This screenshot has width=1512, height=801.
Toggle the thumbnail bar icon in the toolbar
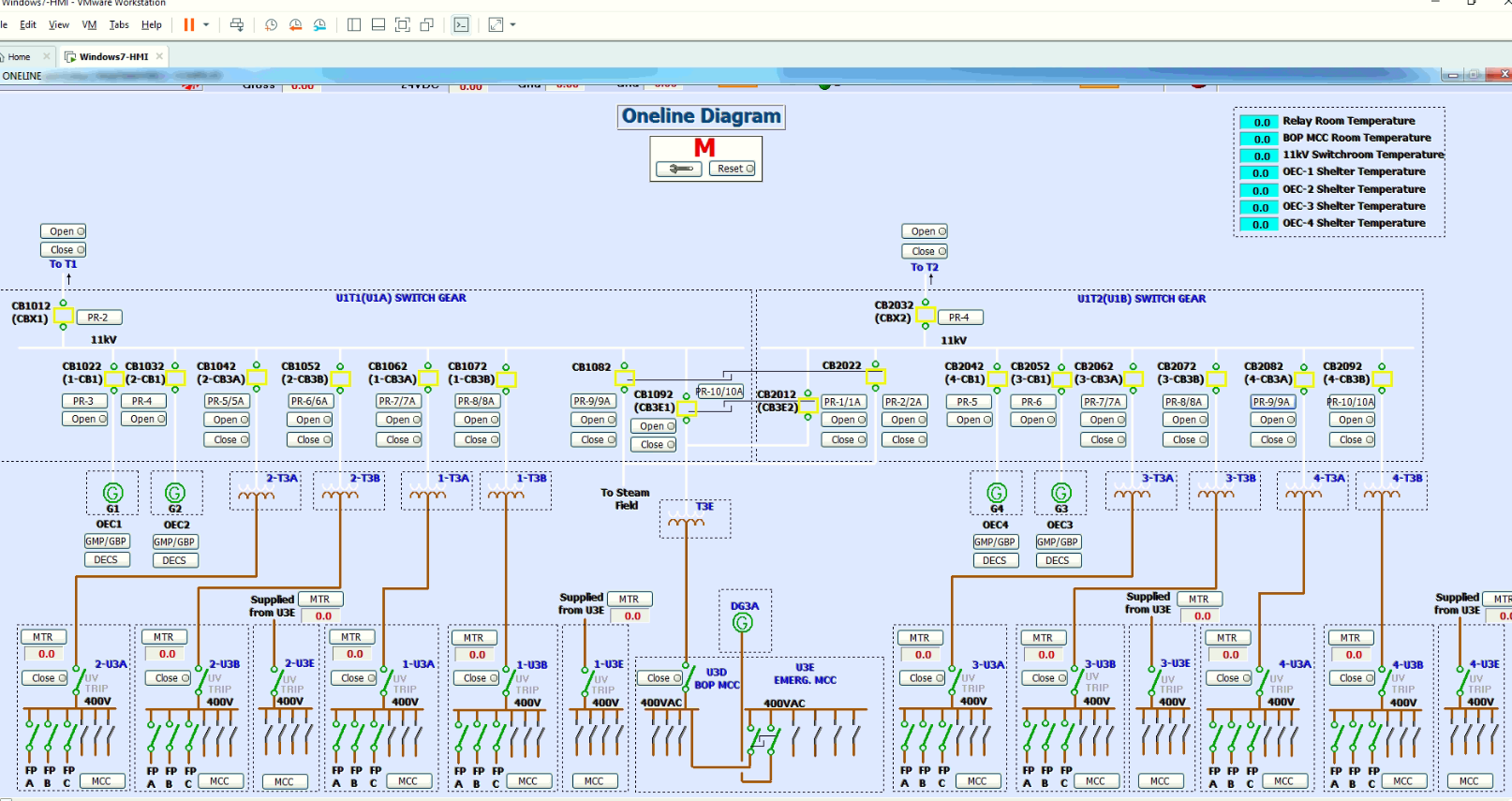[378, 25]
